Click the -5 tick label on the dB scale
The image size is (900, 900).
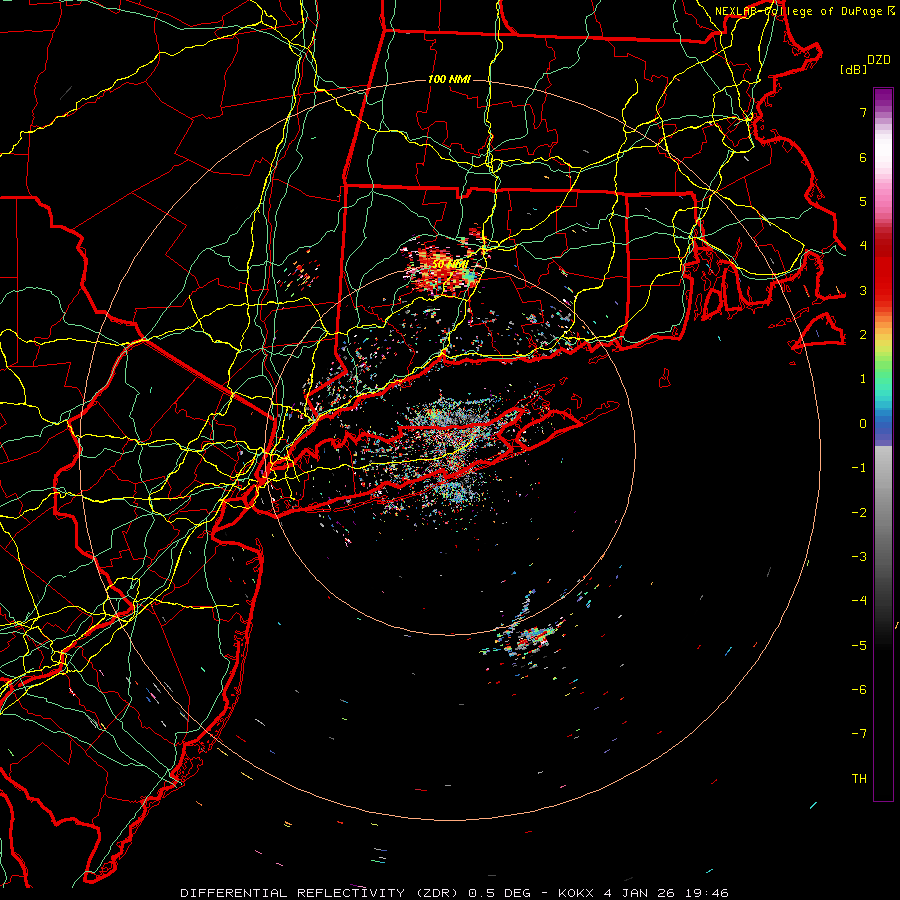[859, 646]
